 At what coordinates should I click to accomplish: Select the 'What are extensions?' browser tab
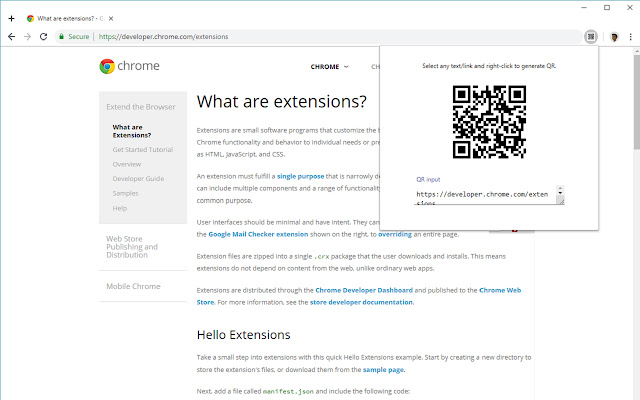69,18
